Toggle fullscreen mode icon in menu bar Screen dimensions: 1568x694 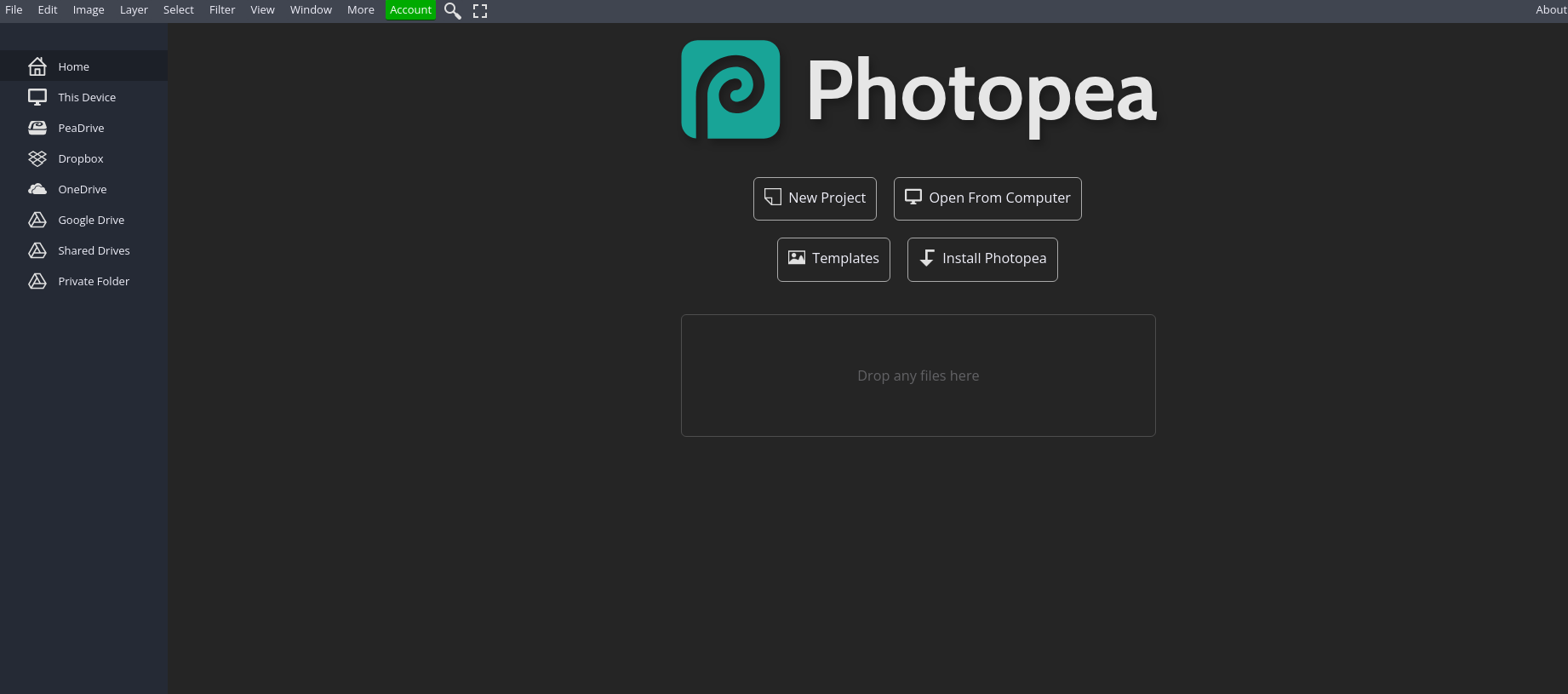click(x=480, y=11)
